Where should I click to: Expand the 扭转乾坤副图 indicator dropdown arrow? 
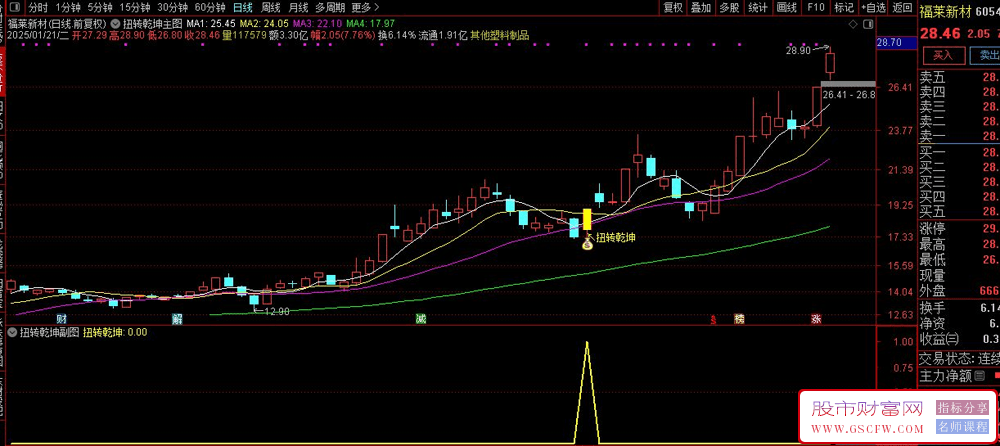pyautogui.click(x=12, y=332)
